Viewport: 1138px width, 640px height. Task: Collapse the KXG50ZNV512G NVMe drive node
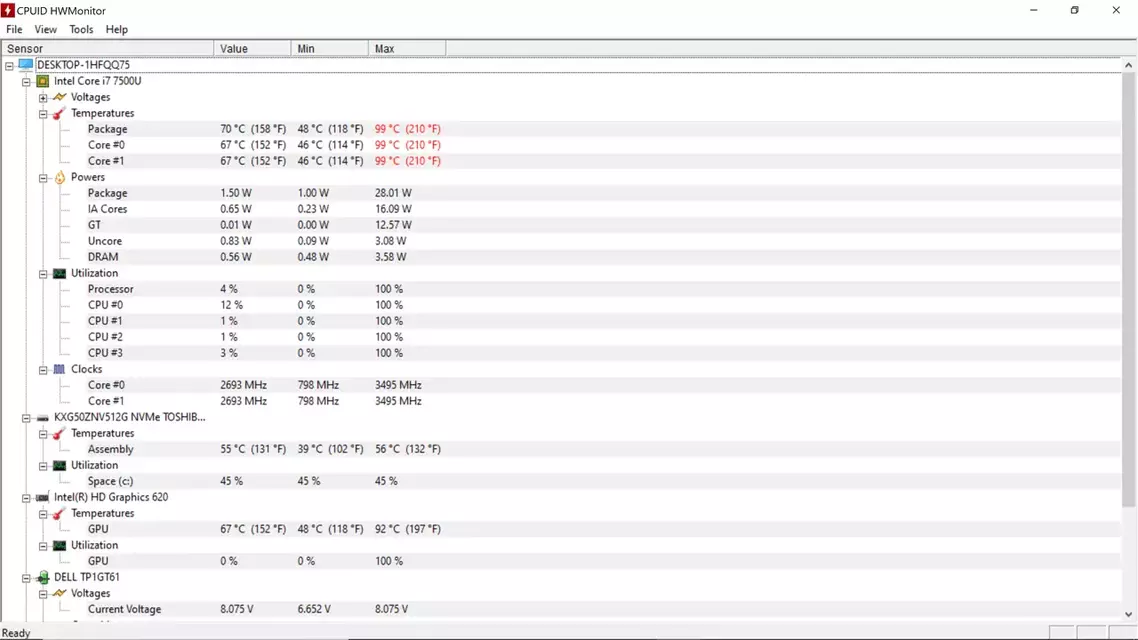pyautogui.click(x=26, y=418)
